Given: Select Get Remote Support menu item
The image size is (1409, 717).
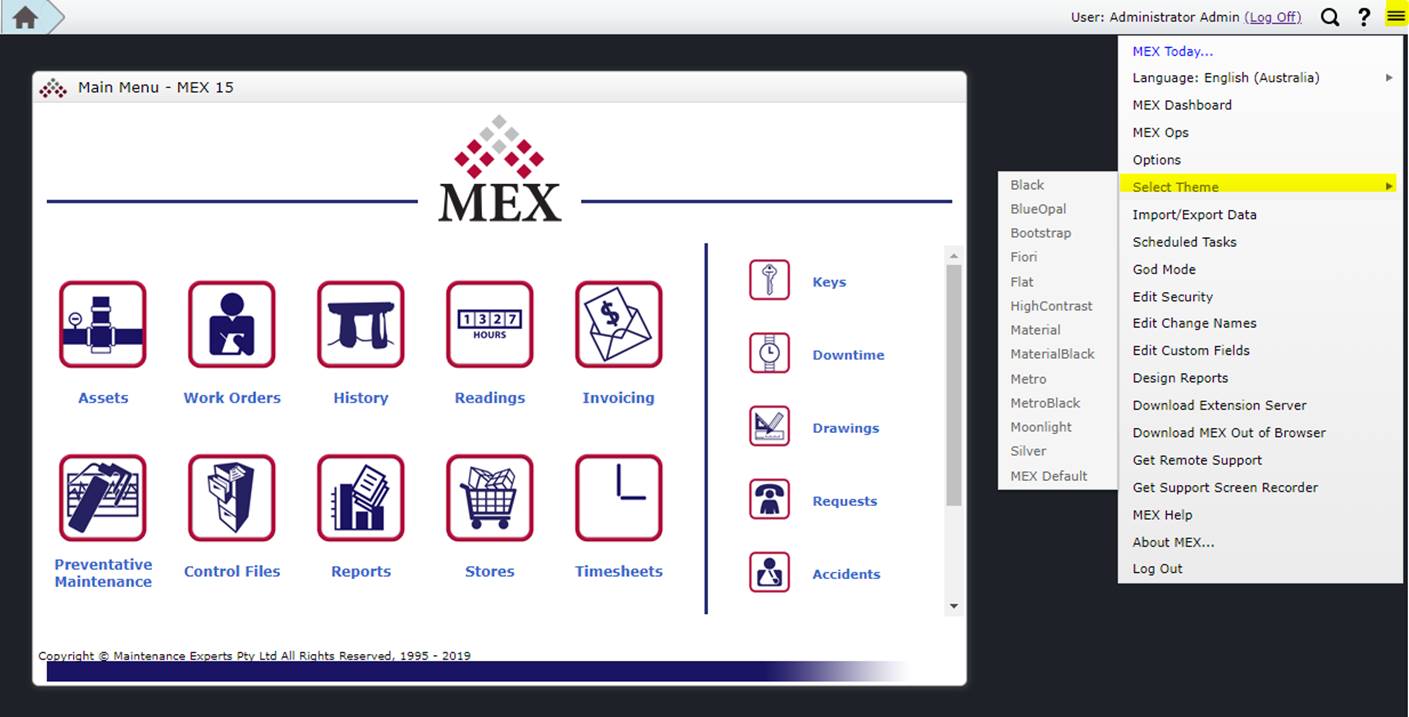Looking at the screenshot, I should (1260, 460).
